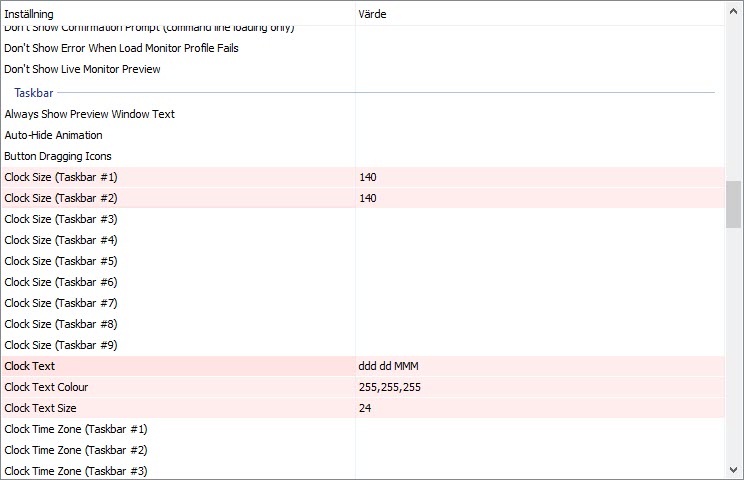Select Clock Size (Taskbar #5) setting
This screenshot has height=480, width=744.
61,261
